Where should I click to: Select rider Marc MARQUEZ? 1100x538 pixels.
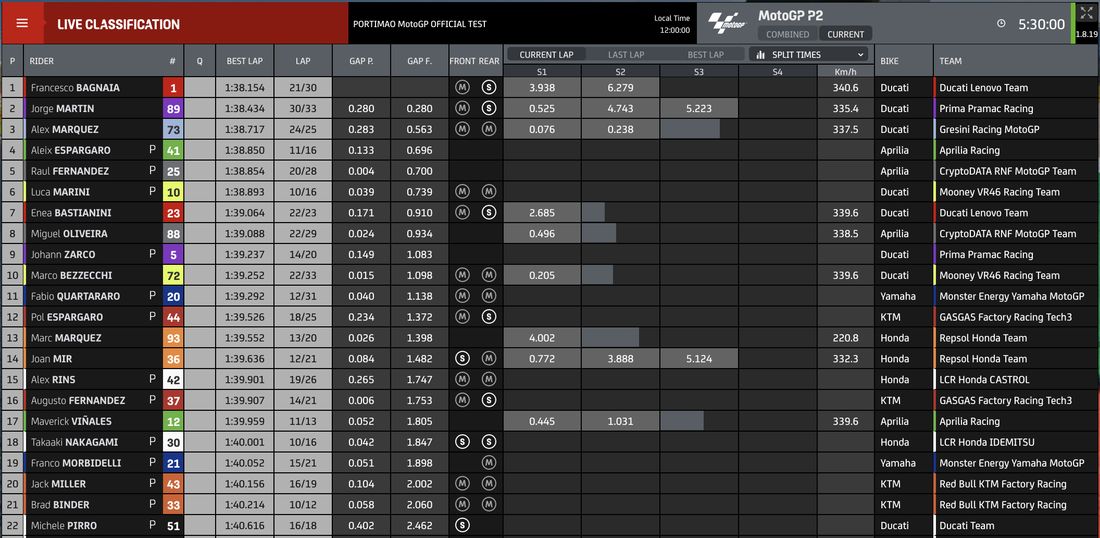pos(66,337)
